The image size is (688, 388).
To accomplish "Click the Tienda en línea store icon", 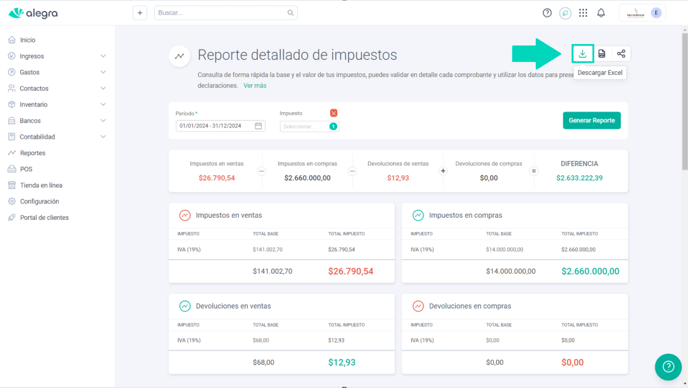I will pos(12,185).
